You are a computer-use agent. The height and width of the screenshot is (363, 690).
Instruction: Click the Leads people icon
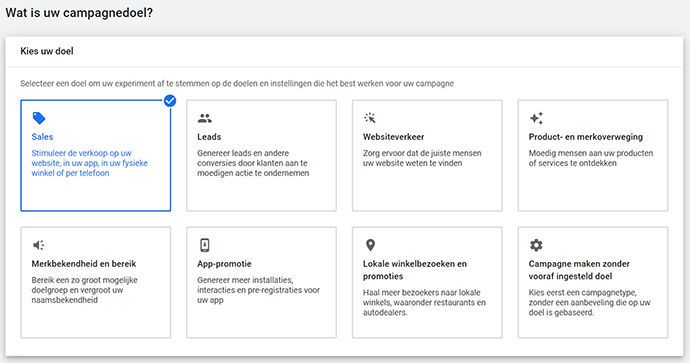tap(205, 118)
